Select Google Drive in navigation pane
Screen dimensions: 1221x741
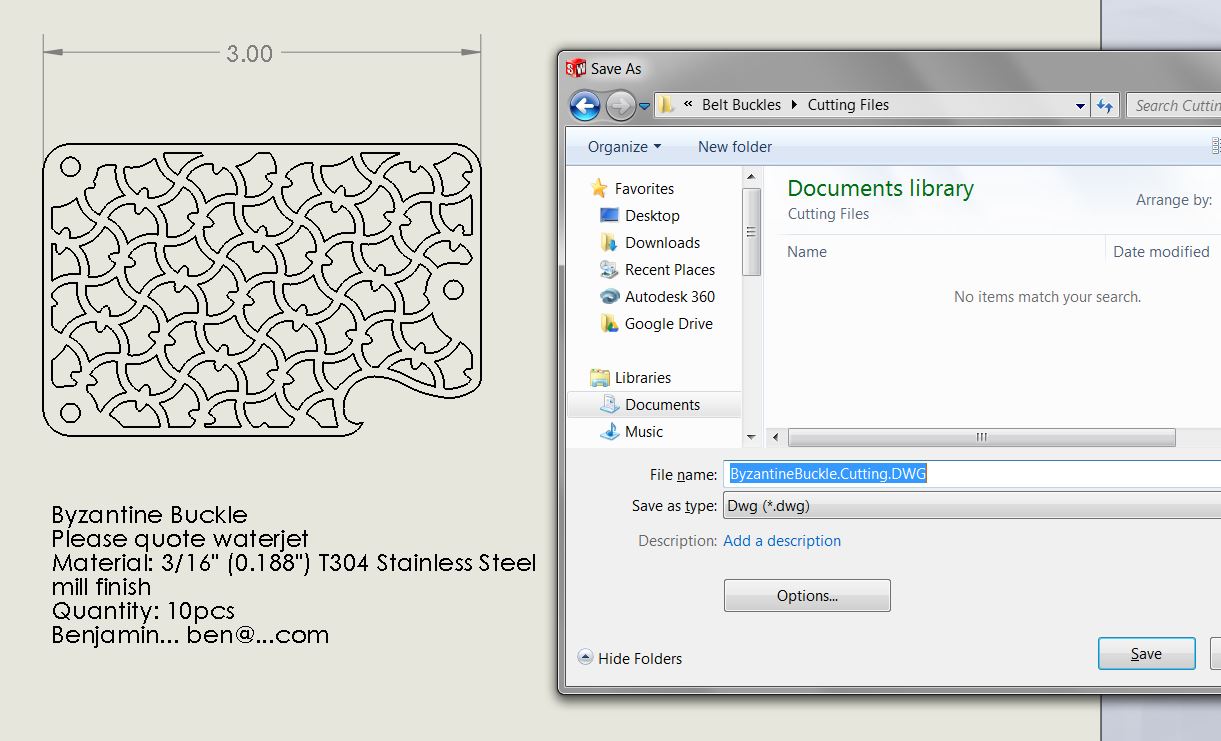pos(669,324)
